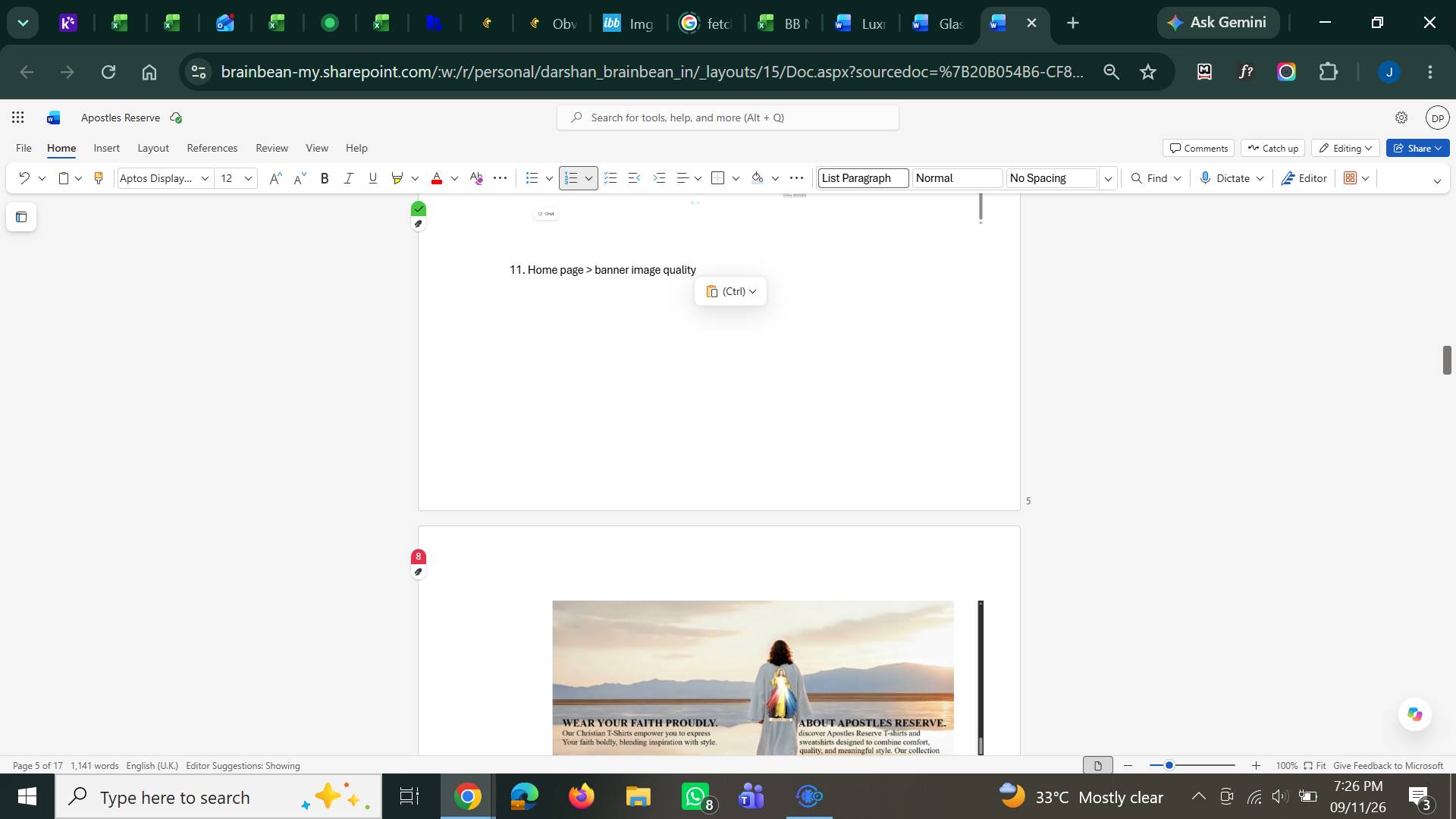Switch to the References tab
Viewport: 1456px width, 819px height.
(212, 148)
